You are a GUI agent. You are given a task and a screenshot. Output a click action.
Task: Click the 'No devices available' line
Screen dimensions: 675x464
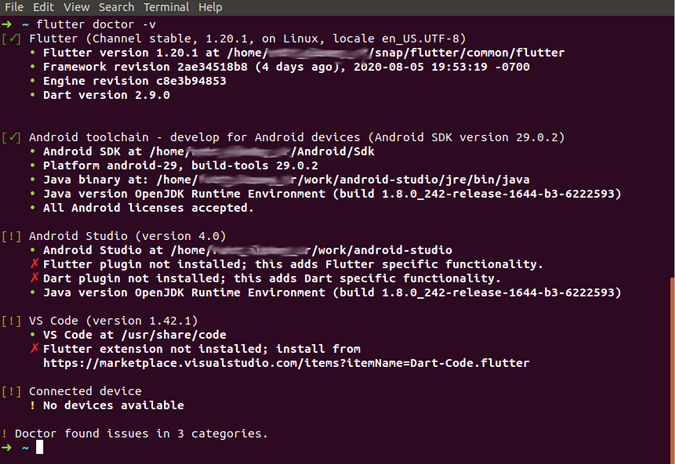click(113, 405)
